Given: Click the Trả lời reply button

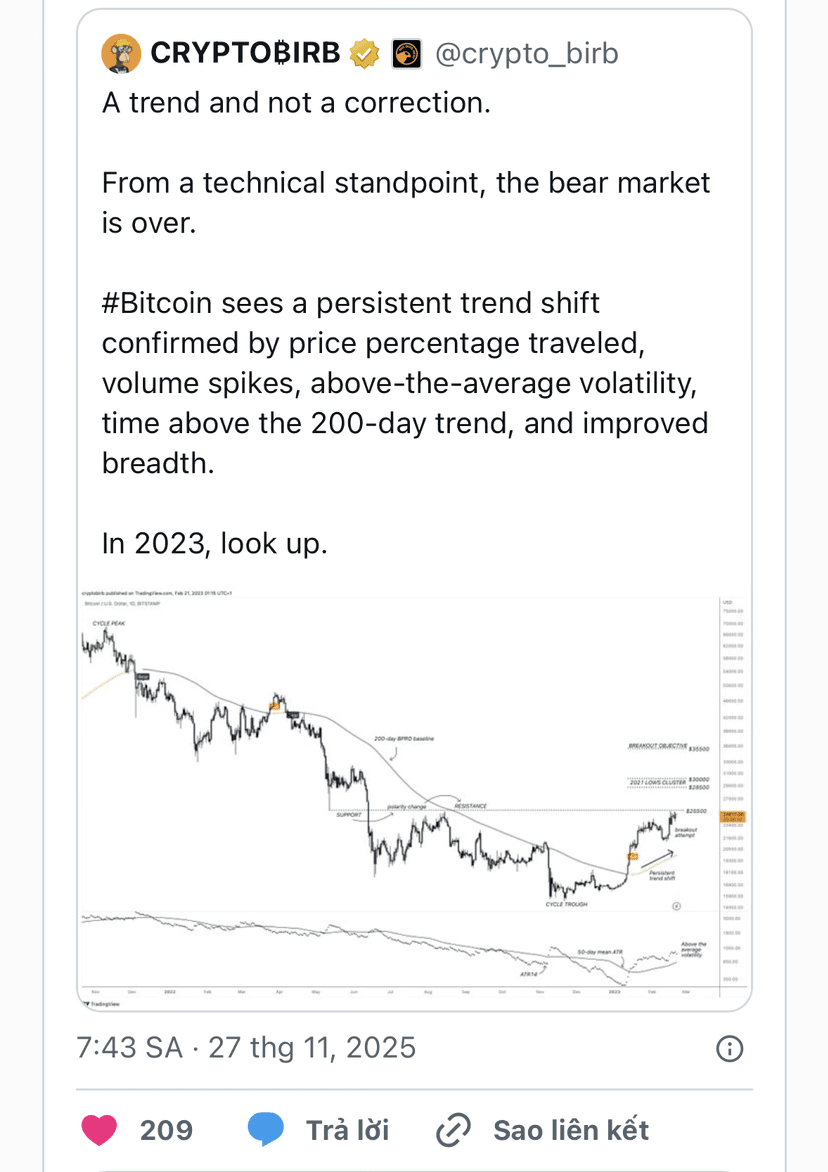Looking at the screenshot, I should pyautogui.click(x=347, y=1129).
